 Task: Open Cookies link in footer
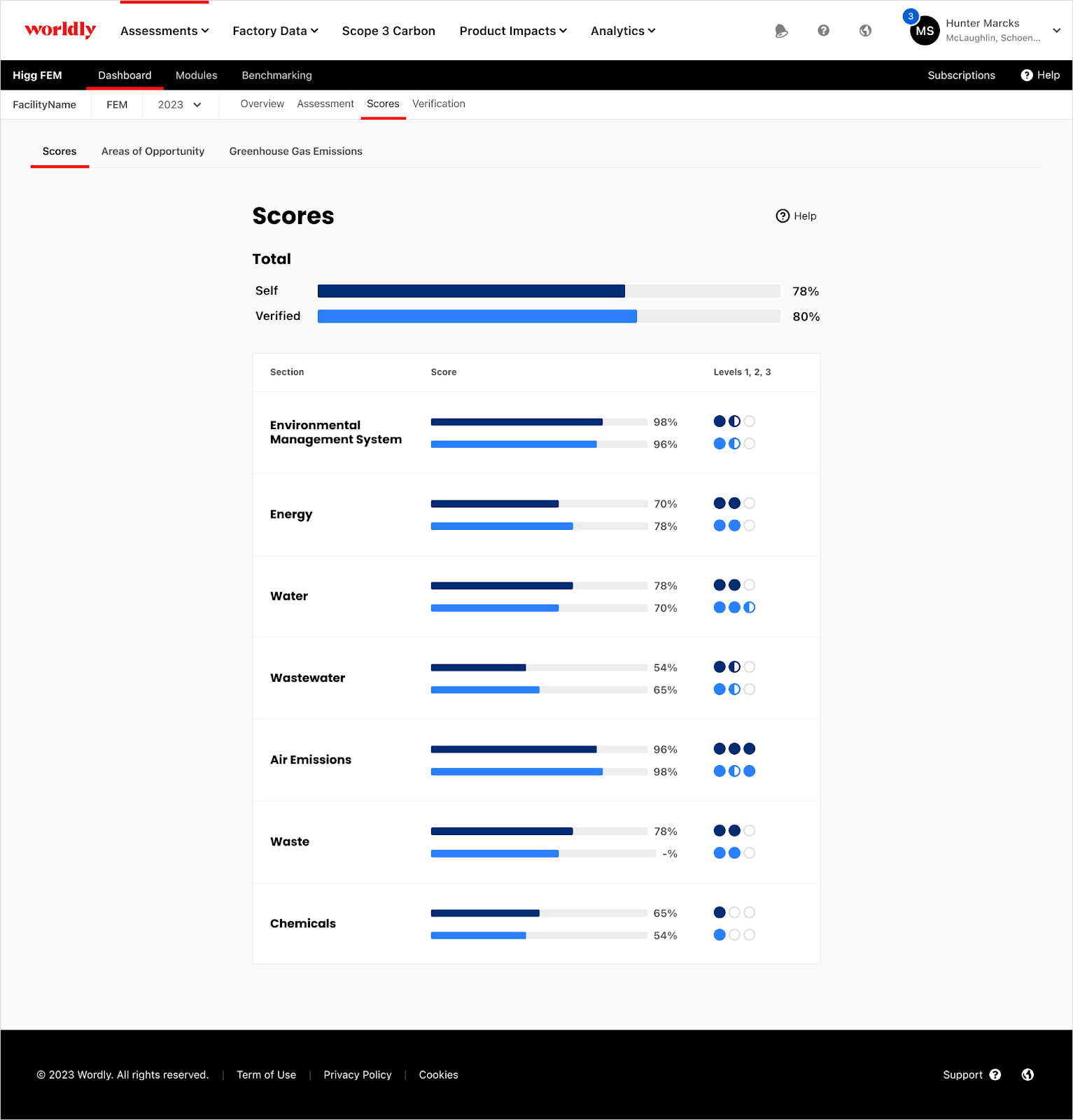coord(438,1074)
